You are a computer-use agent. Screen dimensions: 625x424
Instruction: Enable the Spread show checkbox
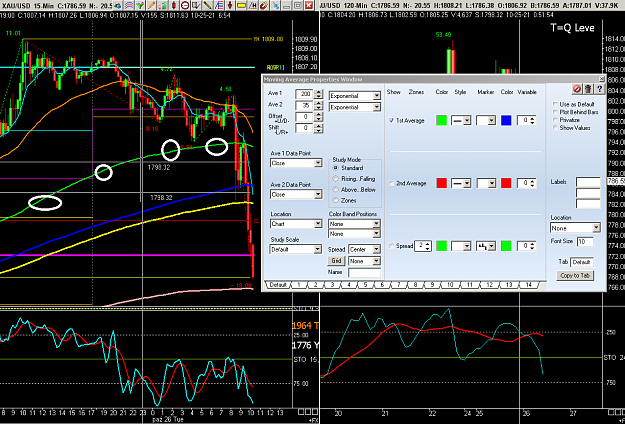(x=391, y=246)
